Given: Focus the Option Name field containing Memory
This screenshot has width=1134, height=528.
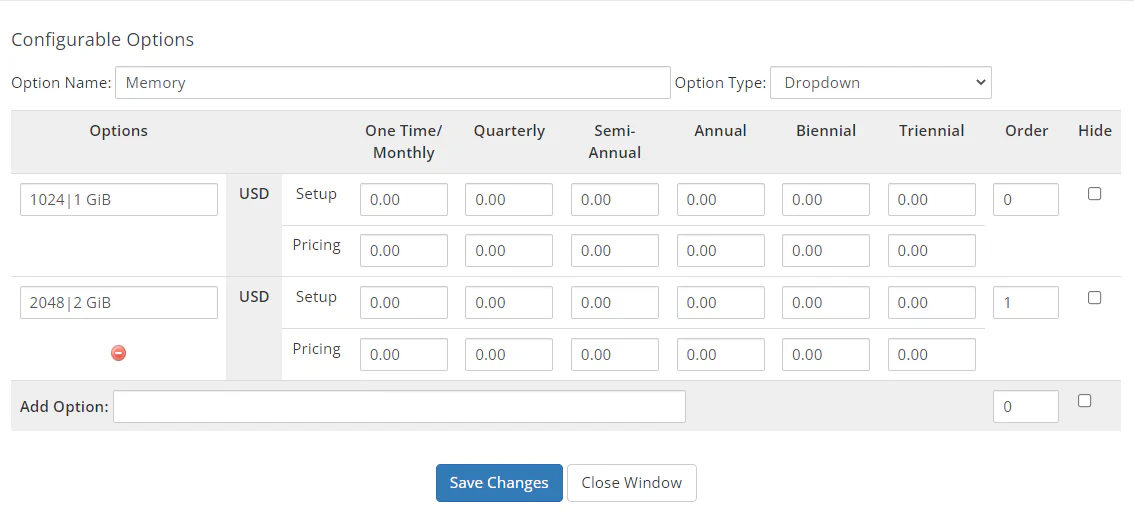Looking at the screenshot, I should [393, 82].
